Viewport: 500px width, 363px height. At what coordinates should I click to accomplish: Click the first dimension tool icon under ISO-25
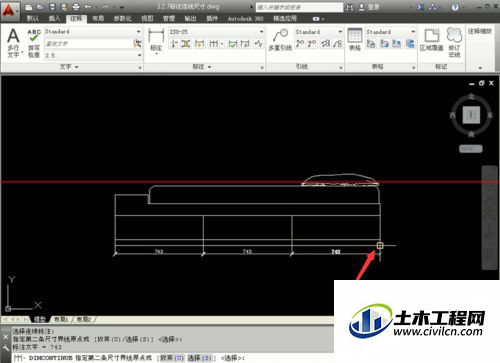pos(174,44)
